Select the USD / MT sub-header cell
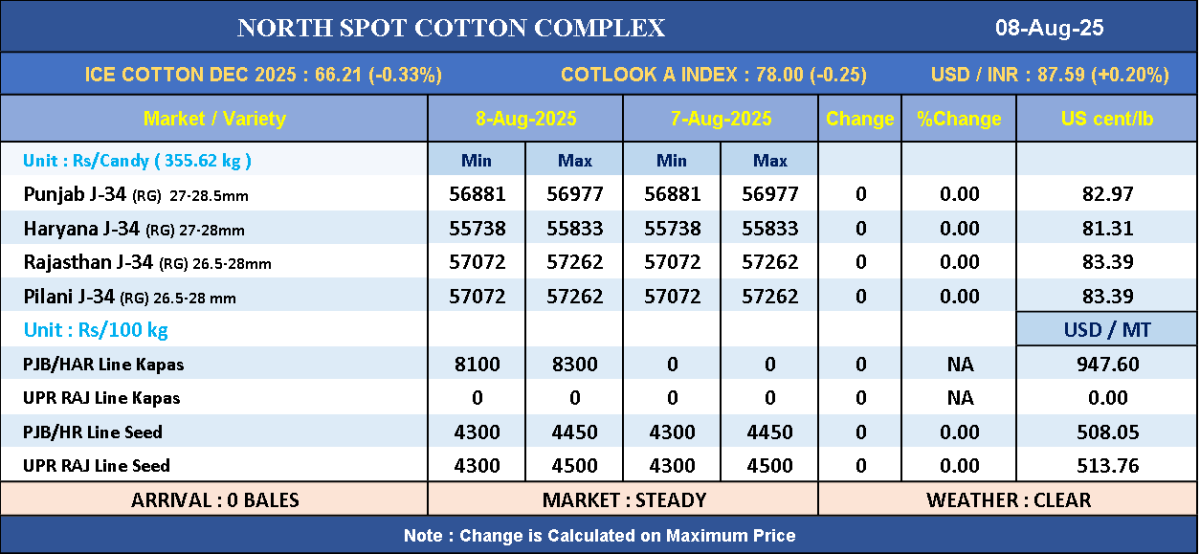This screenshot has width=1200, height=554. tap(1107, 329)
